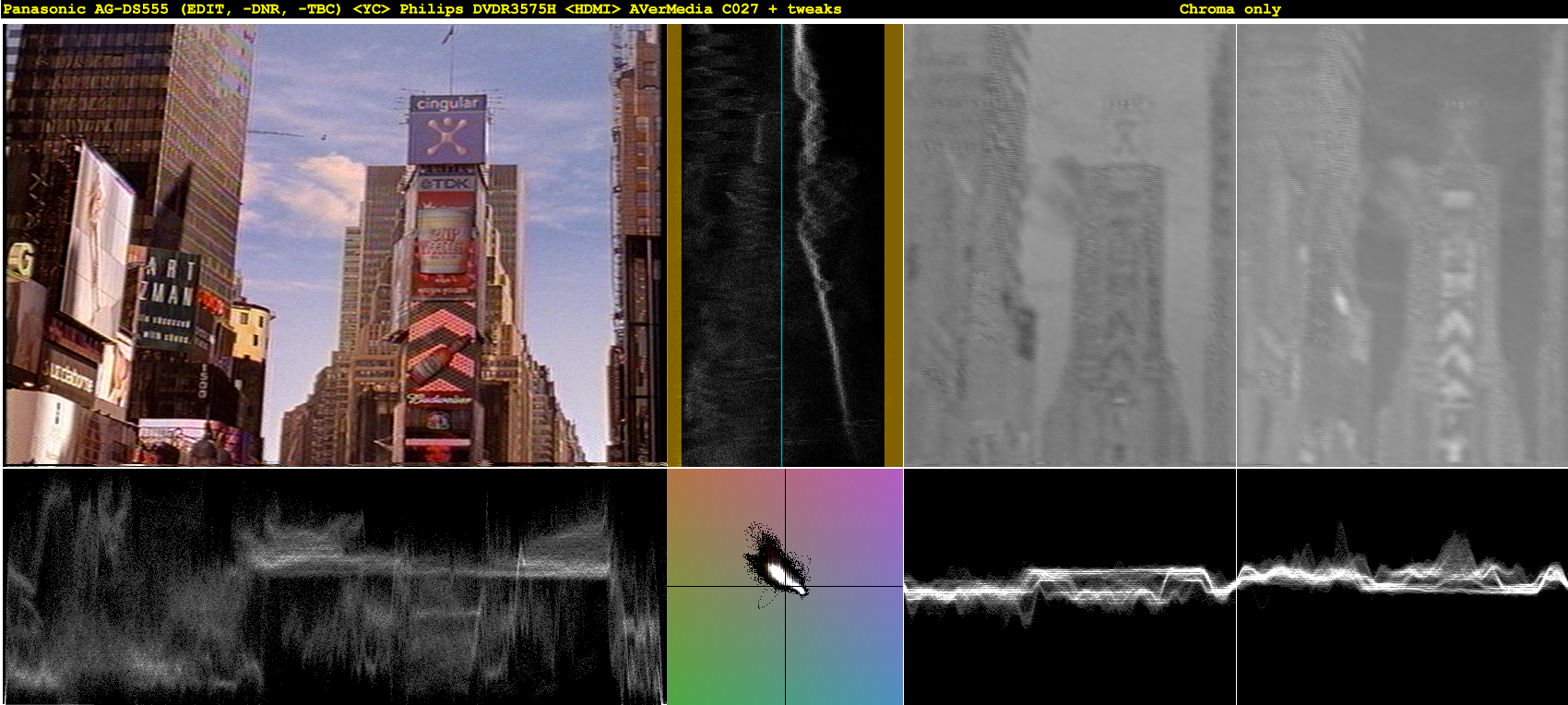Viewport: 1568px width, 705px height.
Task: Select the left olive bar of timing panel
Action: pyautogui.click(x=674, y=245)
